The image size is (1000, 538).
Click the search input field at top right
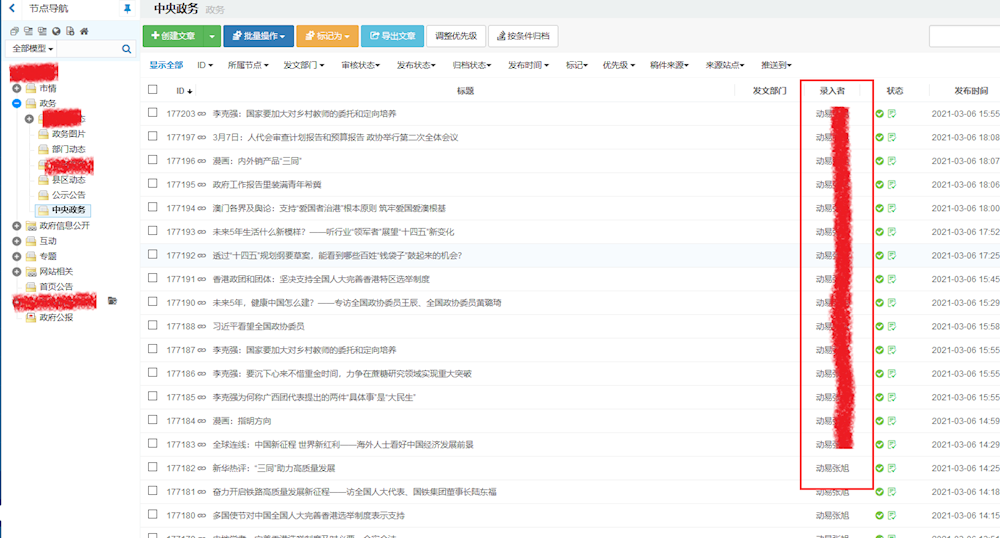click(x=964, y=36)
